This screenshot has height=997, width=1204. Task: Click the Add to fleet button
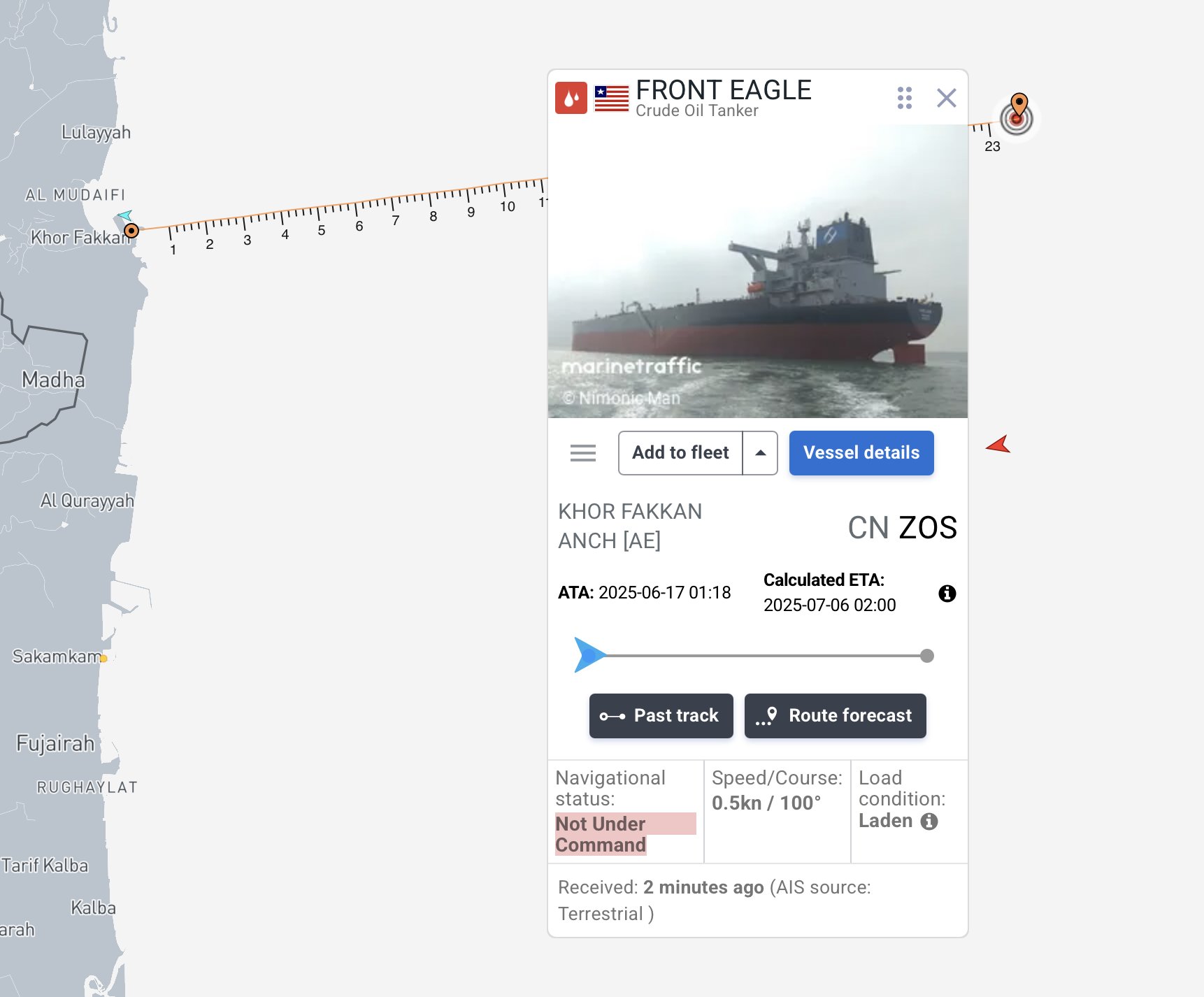tap(680, 453)
